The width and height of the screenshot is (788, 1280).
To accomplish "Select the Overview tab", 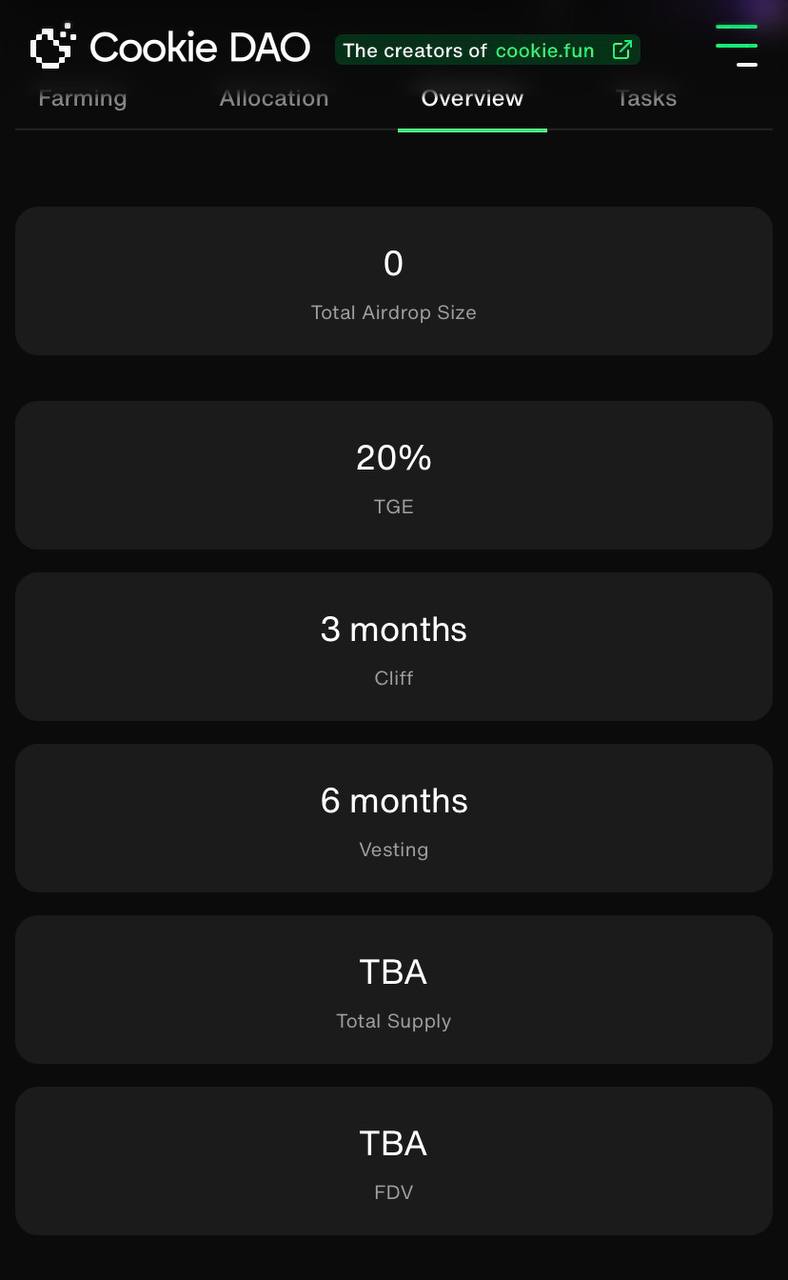I will pos(472,98).
